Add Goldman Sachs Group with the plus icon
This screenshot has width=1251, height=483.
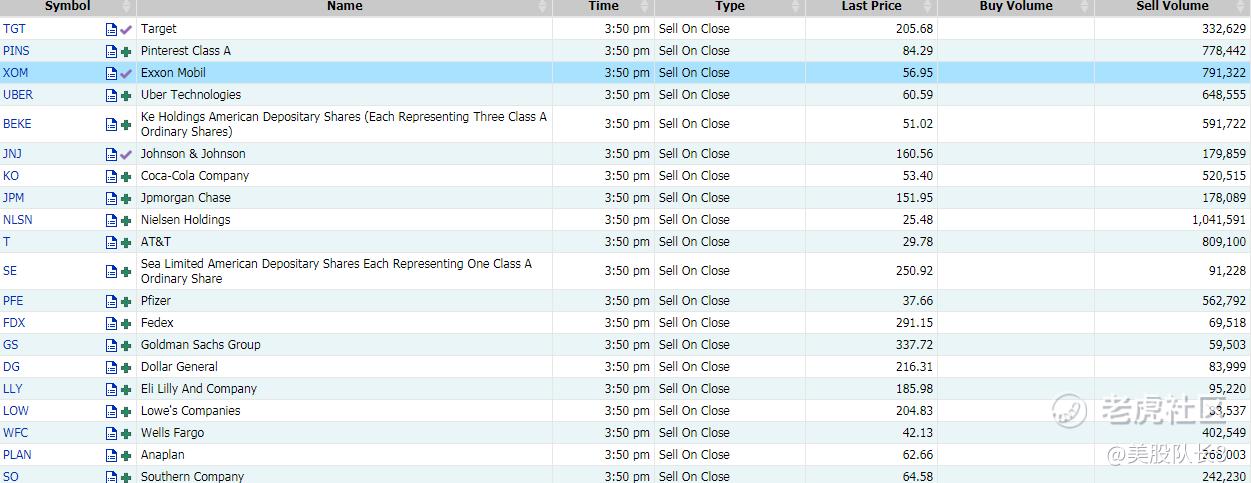tap(126, 345)
